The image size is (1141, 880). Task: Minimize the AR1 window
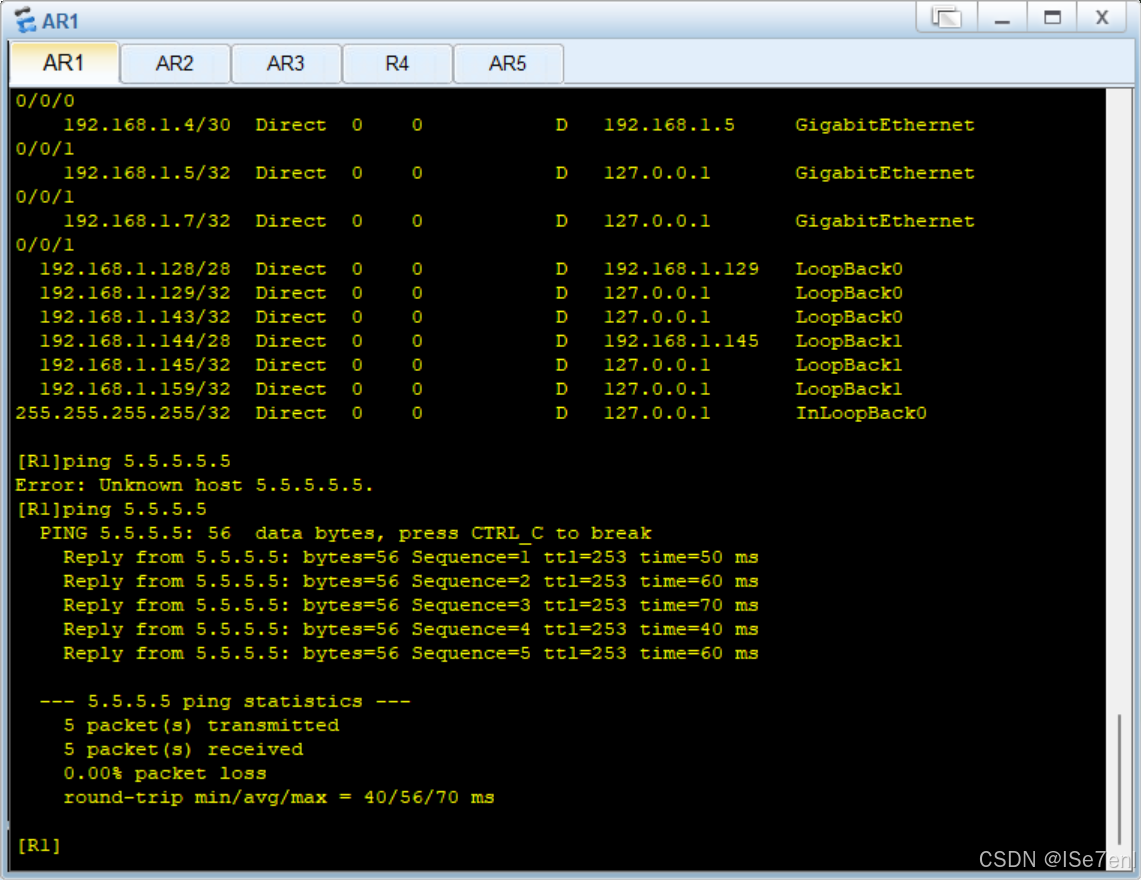1002,17
